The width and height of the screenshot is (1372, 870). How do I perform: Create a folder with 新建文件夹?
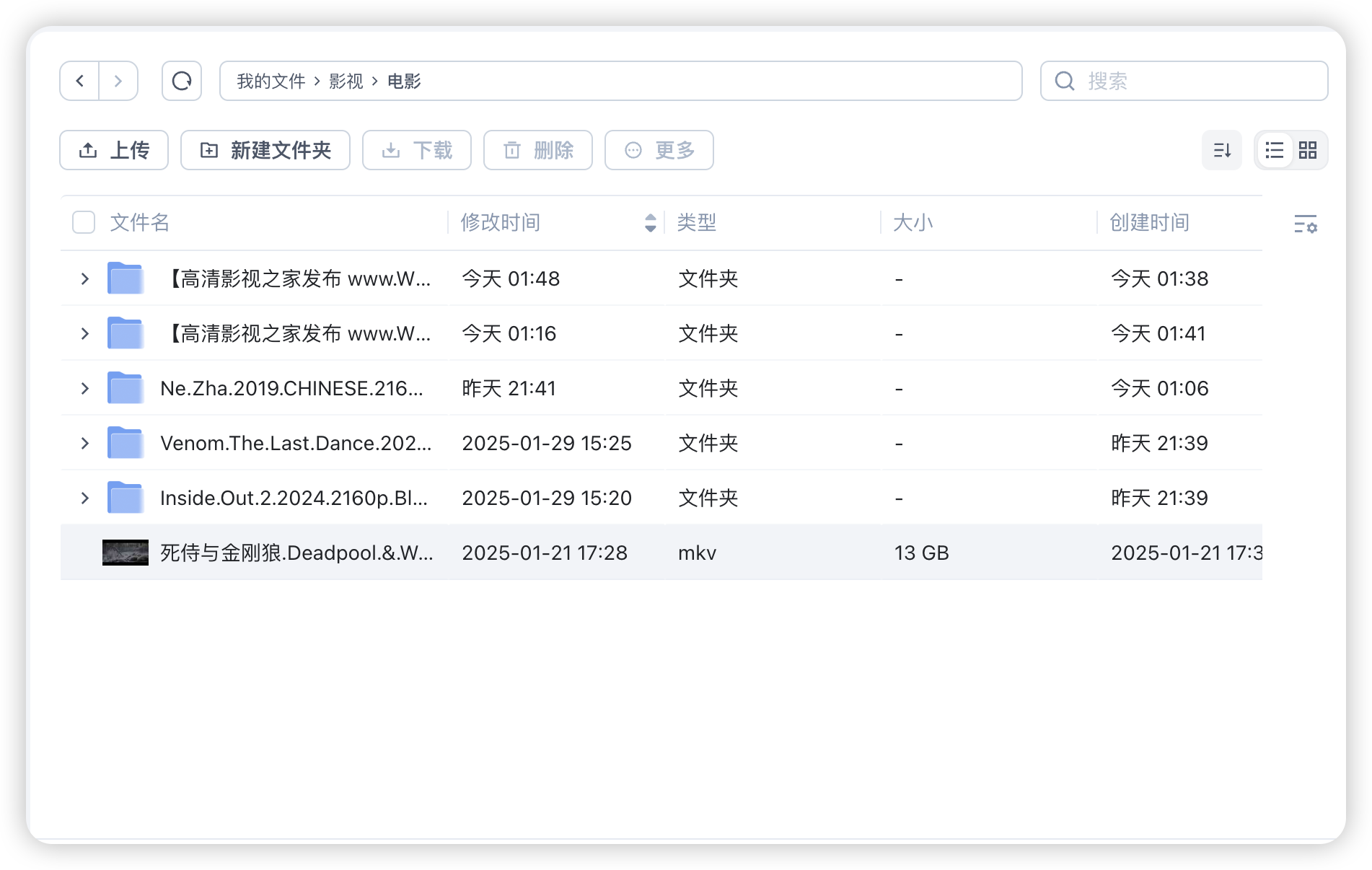click(x=265, y=150)
